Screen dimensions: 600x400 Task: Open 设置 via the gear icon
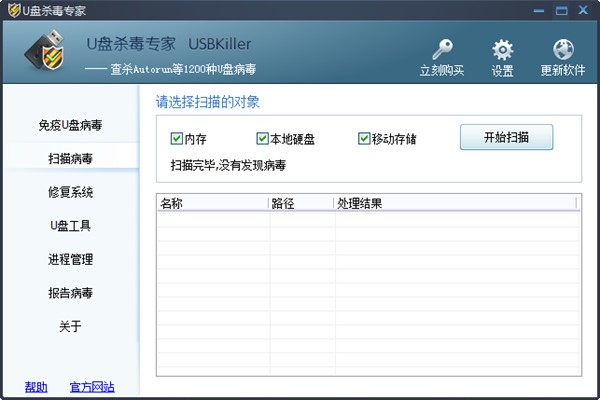click(502, 50)
